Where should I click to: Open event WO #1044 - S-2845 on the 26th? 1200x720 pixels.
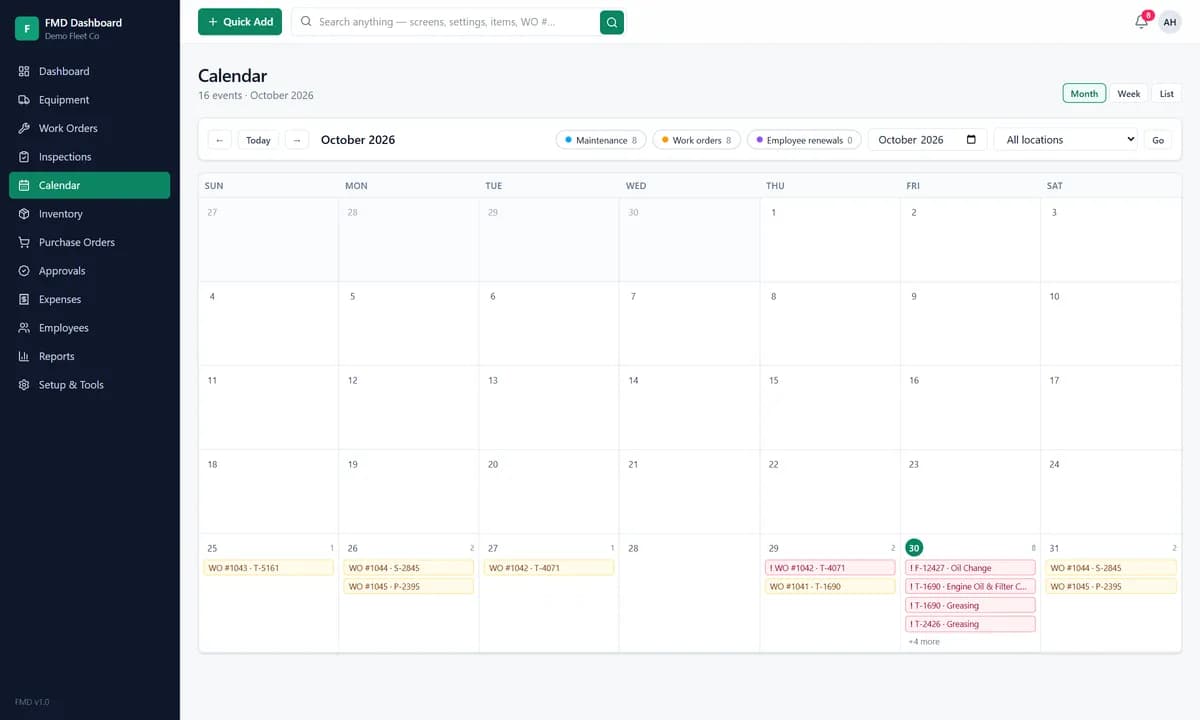[x=409, y=568]
